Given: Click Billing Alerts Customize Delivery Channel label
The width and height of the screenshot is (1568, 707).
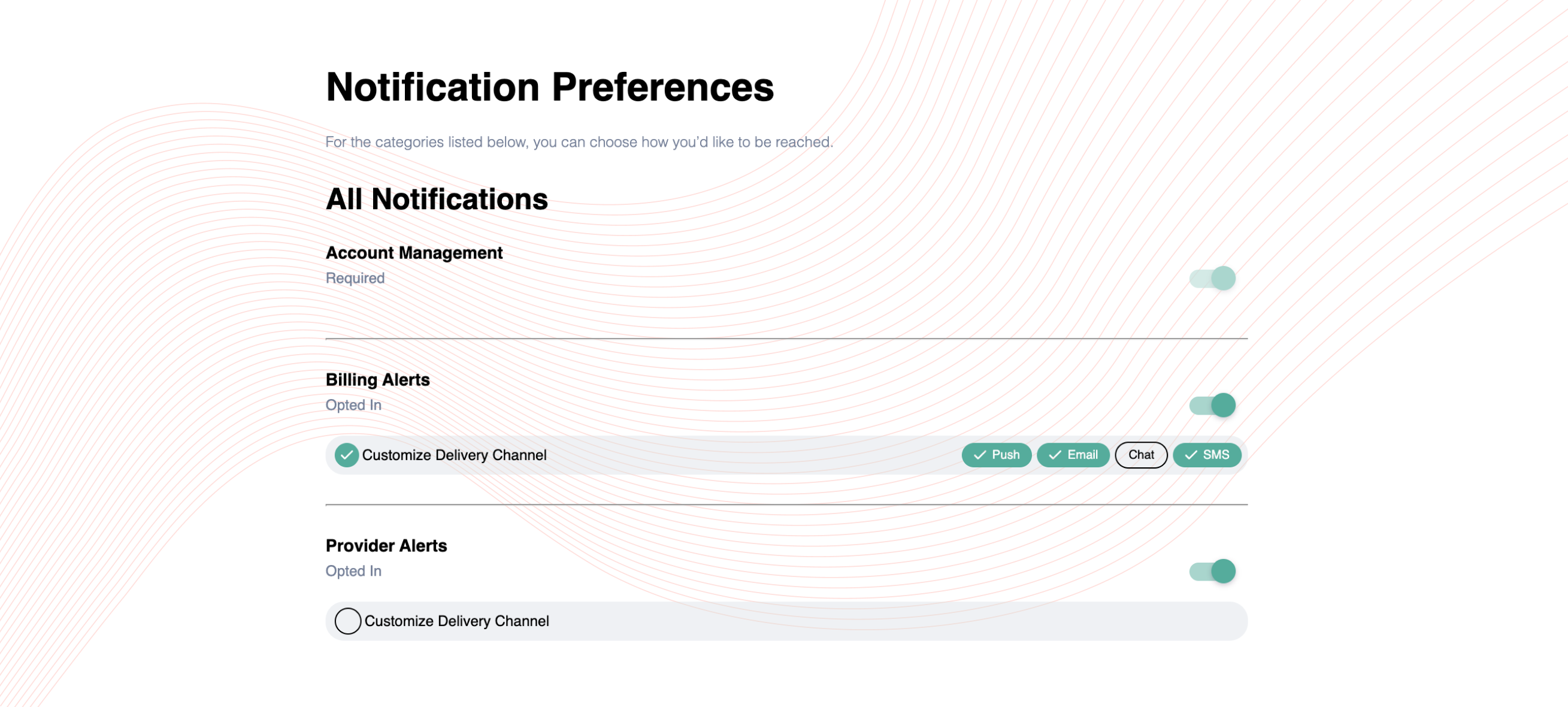Looking at the screenshot, I should [x=454, y=455].
